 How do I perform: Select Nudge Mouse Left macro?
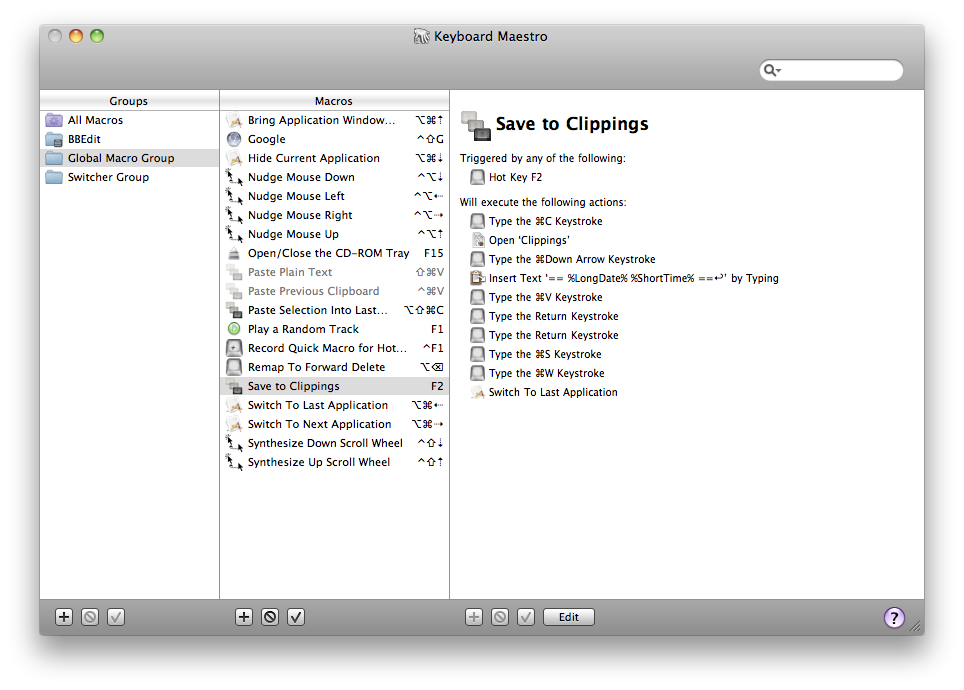[334, 196]
